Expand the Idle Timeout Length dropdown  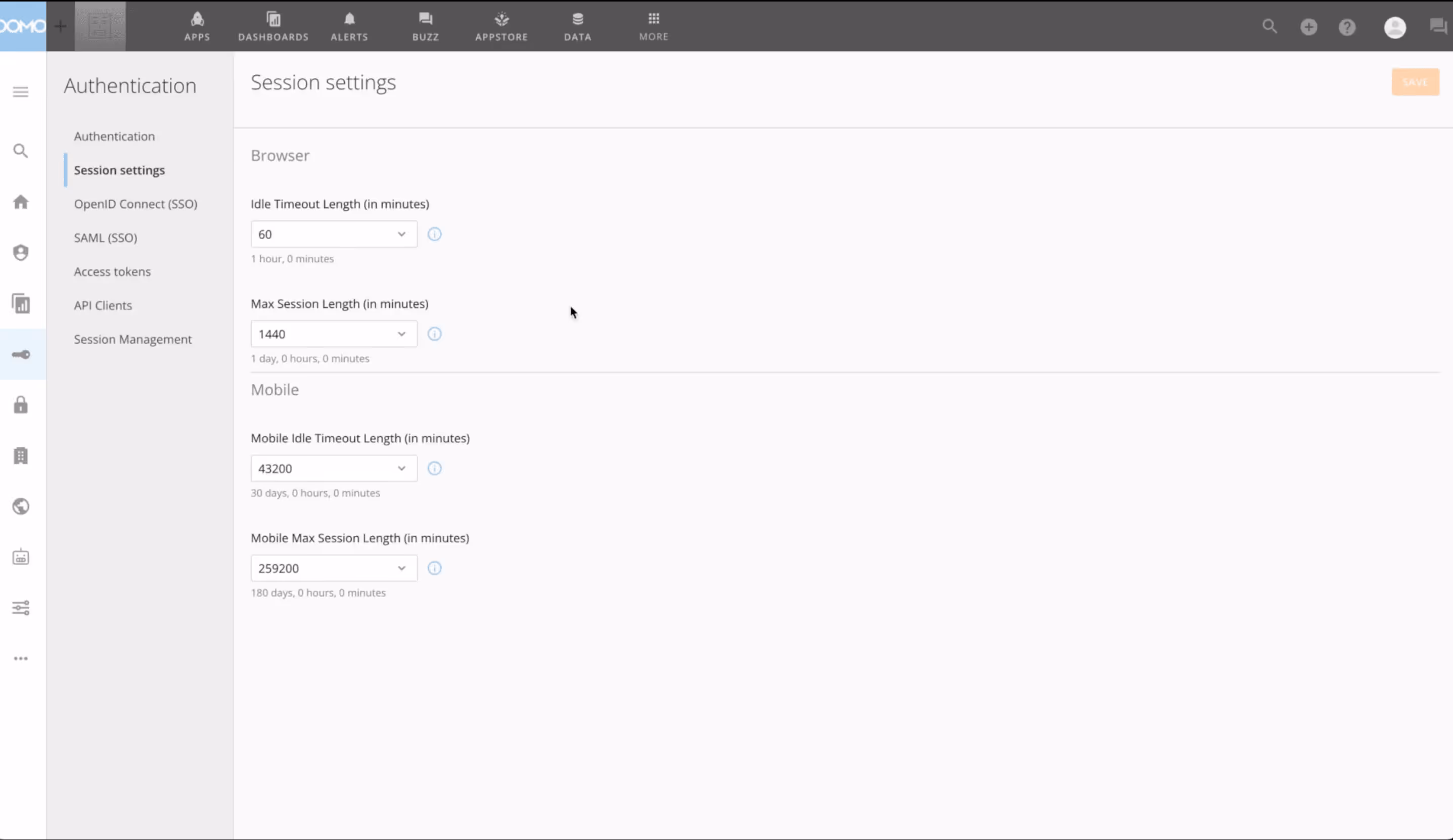coord(334,234)
